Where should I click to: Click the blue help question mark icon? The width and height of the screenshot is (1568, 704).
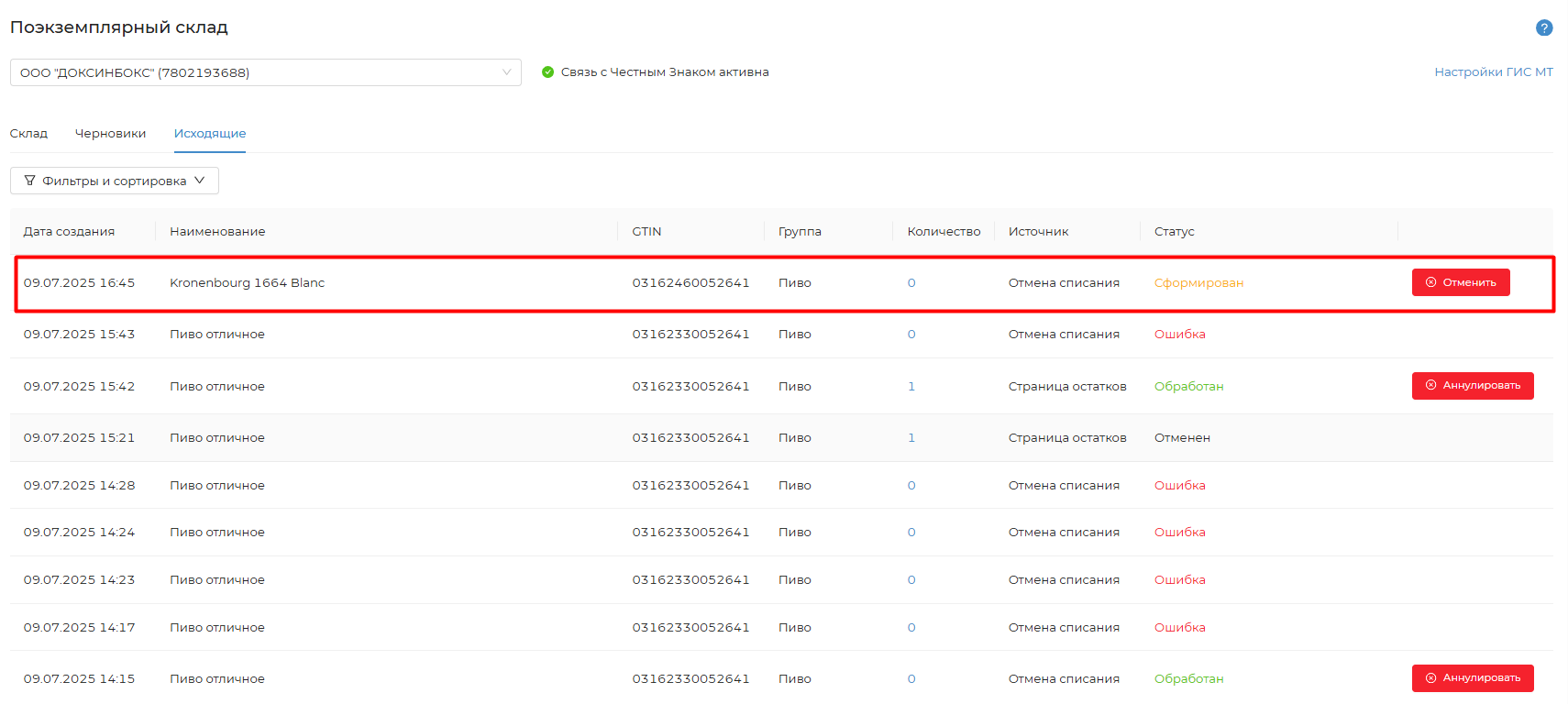click(x=1544, y=27)
